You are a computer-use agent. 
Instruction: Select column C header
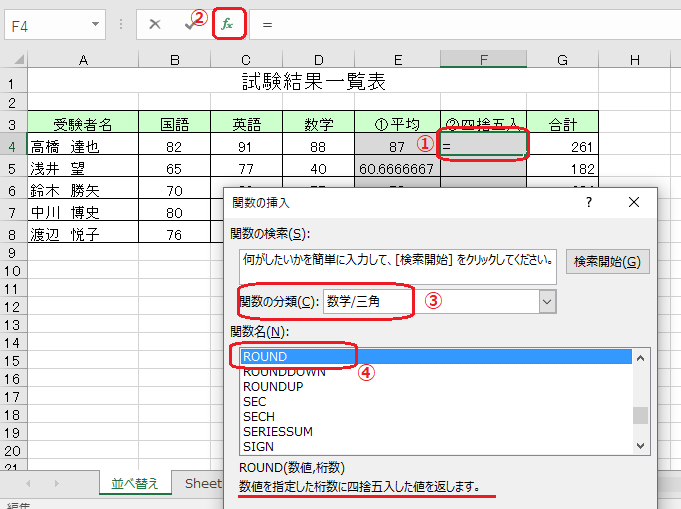246,59
